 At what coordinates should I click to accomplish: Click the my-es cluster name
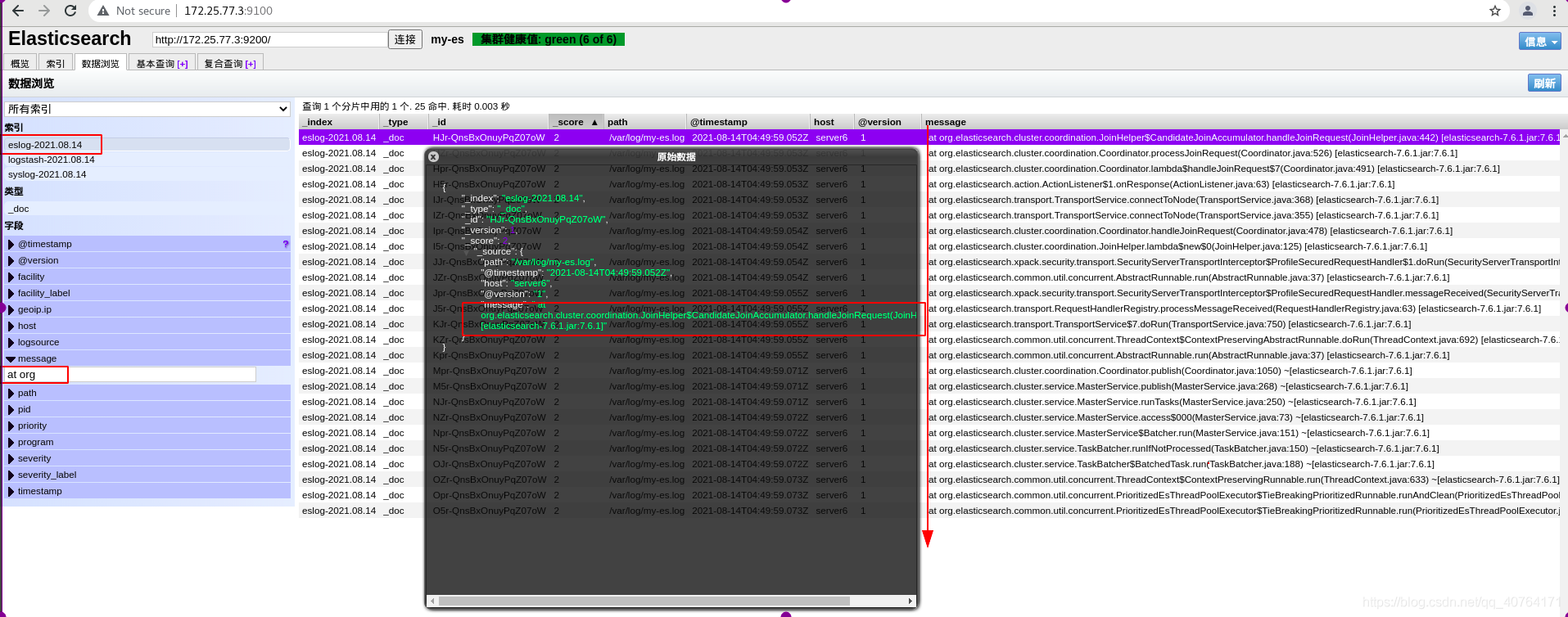[x=447, y=39]
